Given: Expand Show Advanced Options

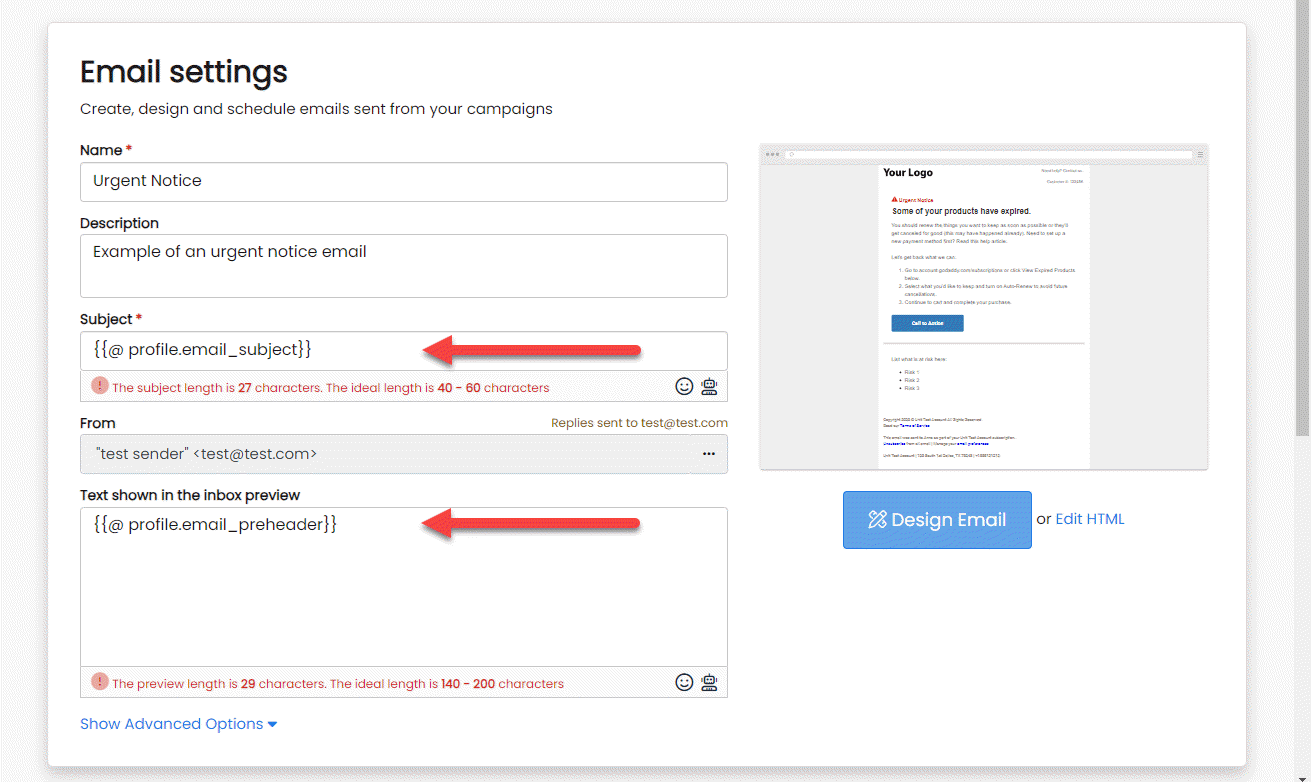Looking at the screenshot, I should (x=178, y=724).
